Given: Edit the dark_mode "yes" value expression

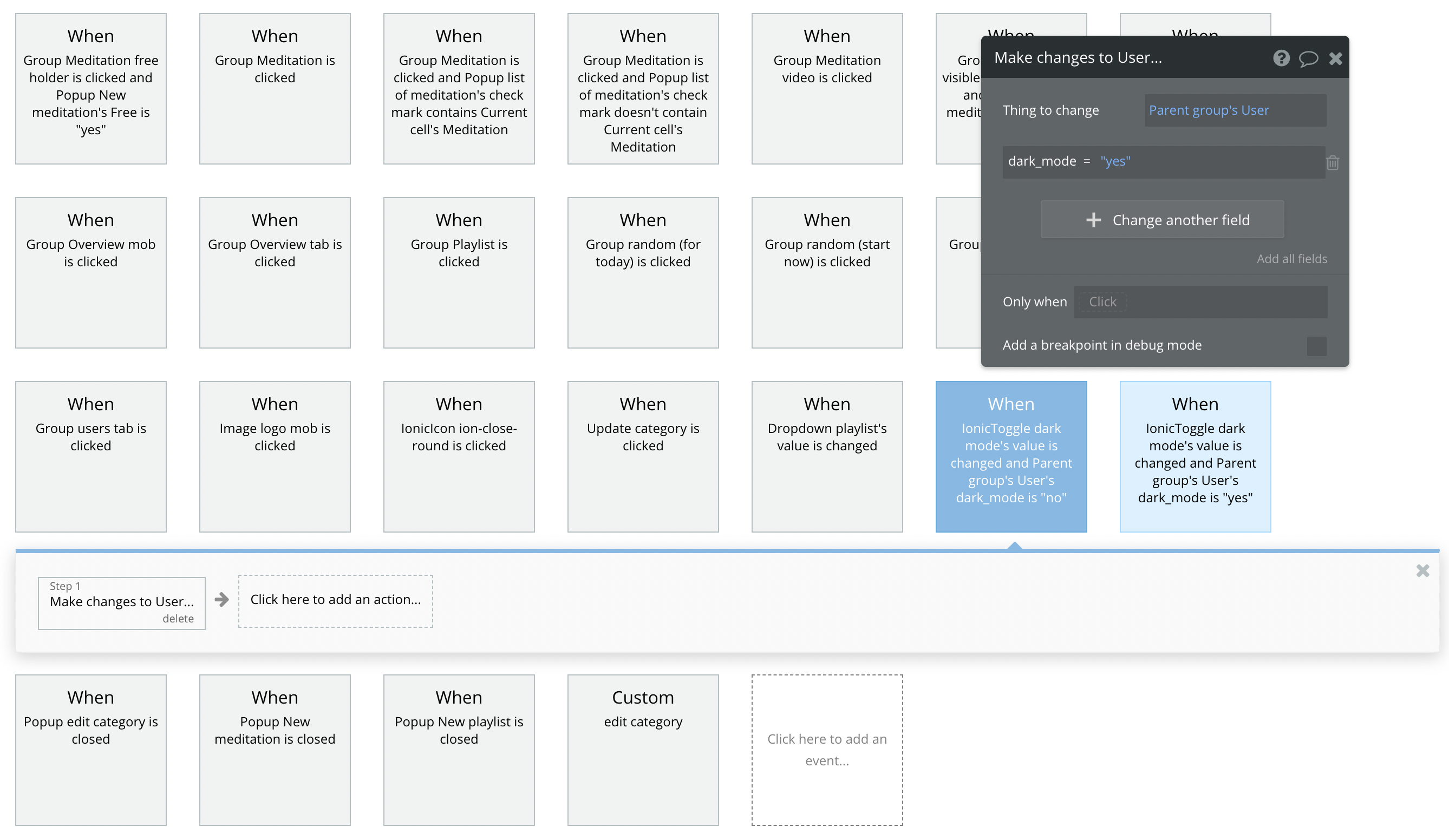Looking at the screenshot, I should [1115, 161].
